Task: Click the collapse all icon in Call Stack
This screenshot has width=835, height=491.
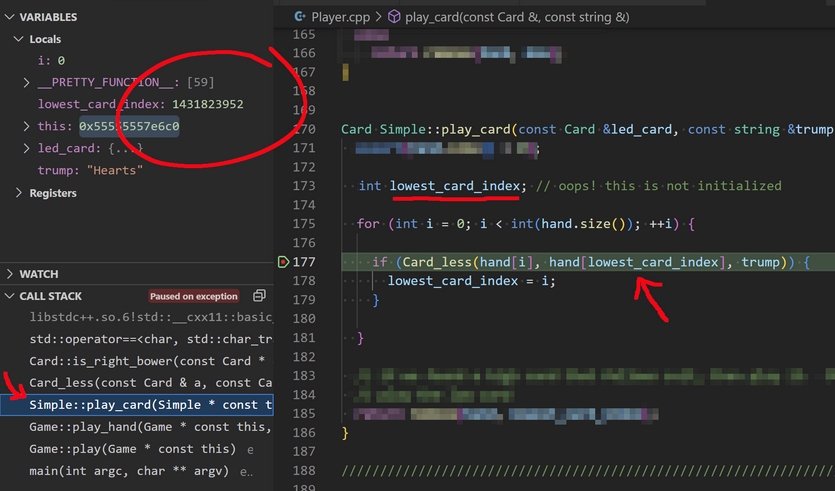Action: (x=259, y=296)
